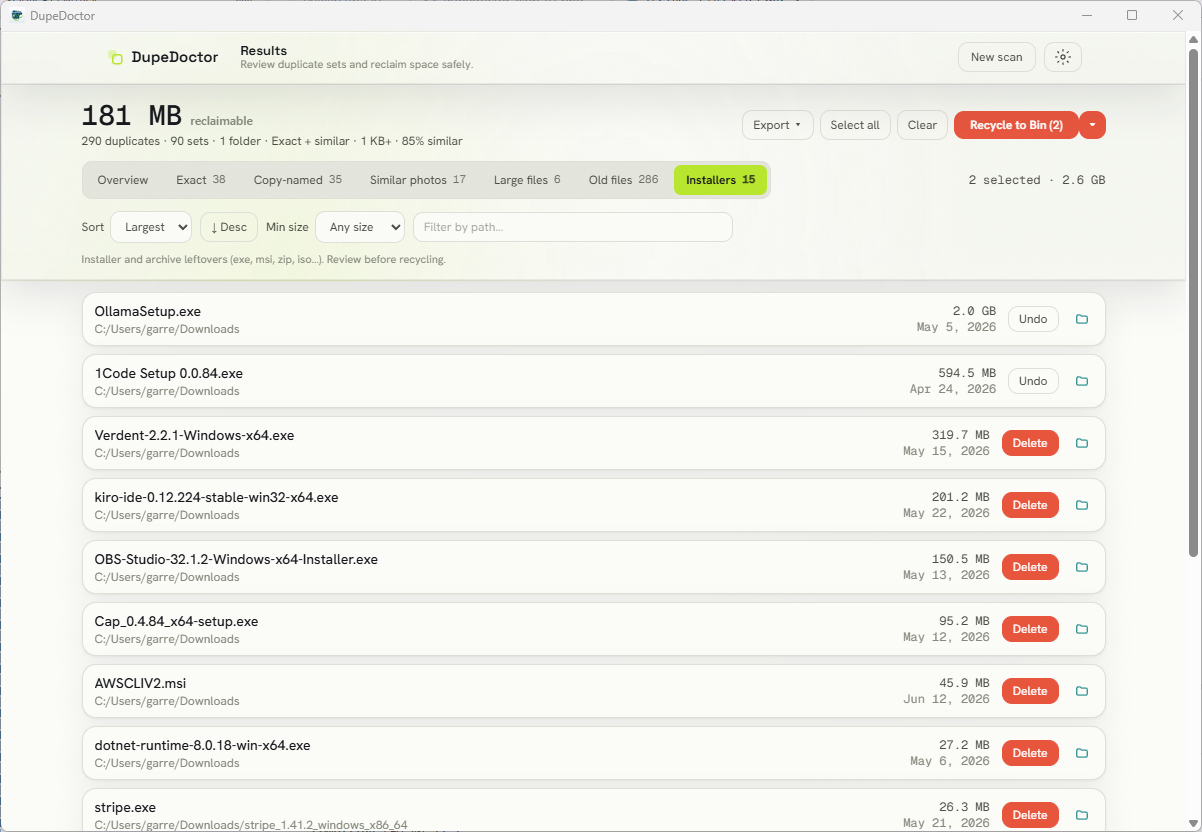
Task: Toggle theme with the sun icon
Action: coord(1063,57)
